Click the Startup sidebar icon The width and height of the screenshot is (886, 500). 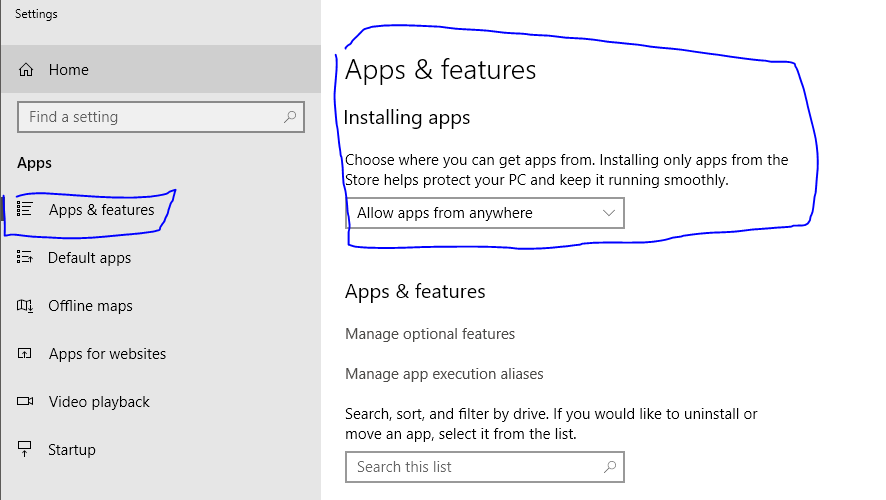[x=25, y=450]
